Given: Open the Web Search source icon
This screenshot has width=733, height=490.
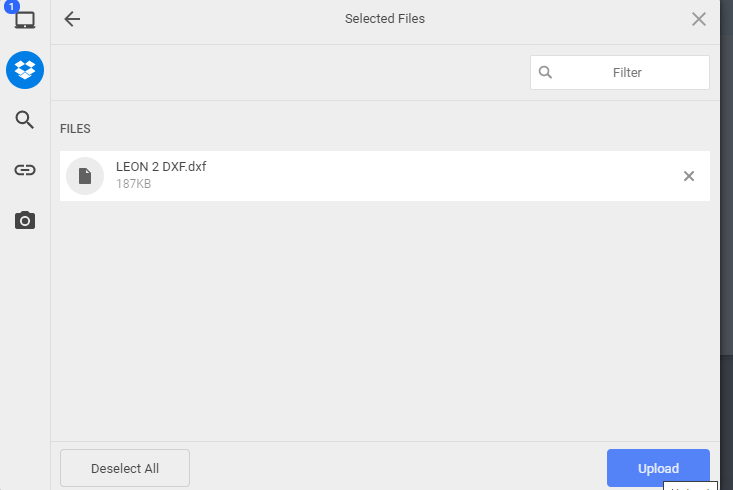Looking at the screenshot, I should click(x=25, y=120).
